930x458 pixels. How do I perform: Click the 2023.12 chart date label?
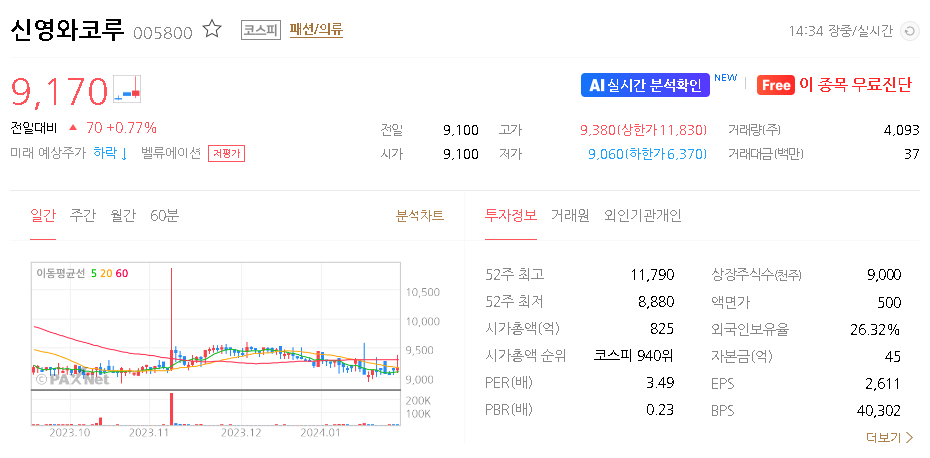coord(240,434)
